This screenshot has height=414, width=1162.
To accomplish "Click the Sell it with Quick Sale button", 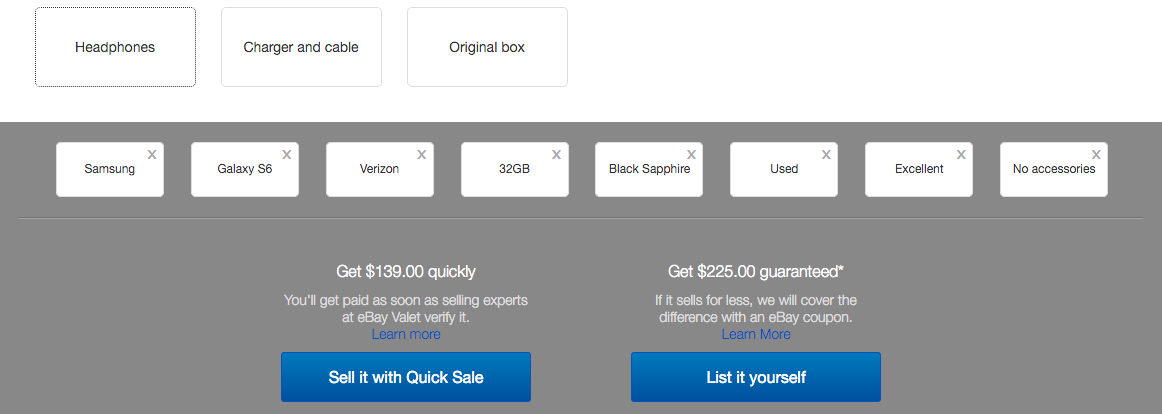I will 406,377.
